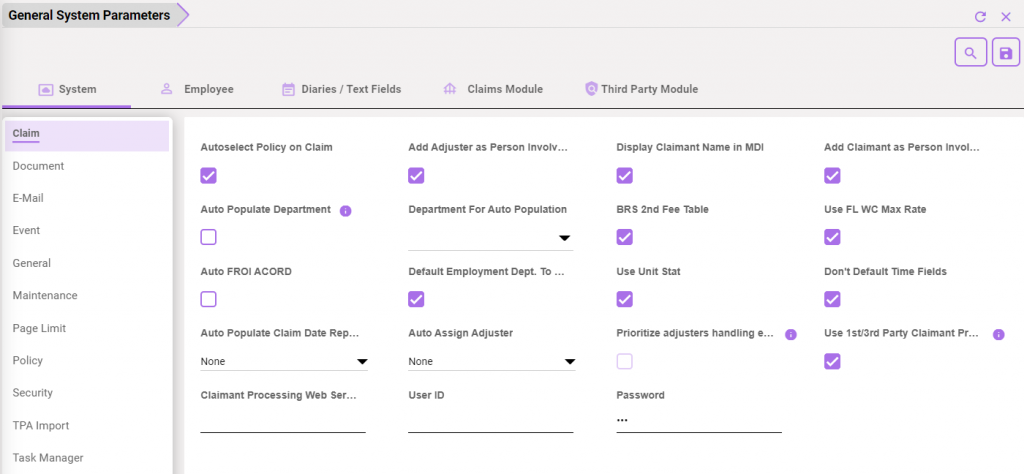Screen dimensions: 1024x474
Task: Click the save disk icon button
Action: click(x=1005, y=53)
